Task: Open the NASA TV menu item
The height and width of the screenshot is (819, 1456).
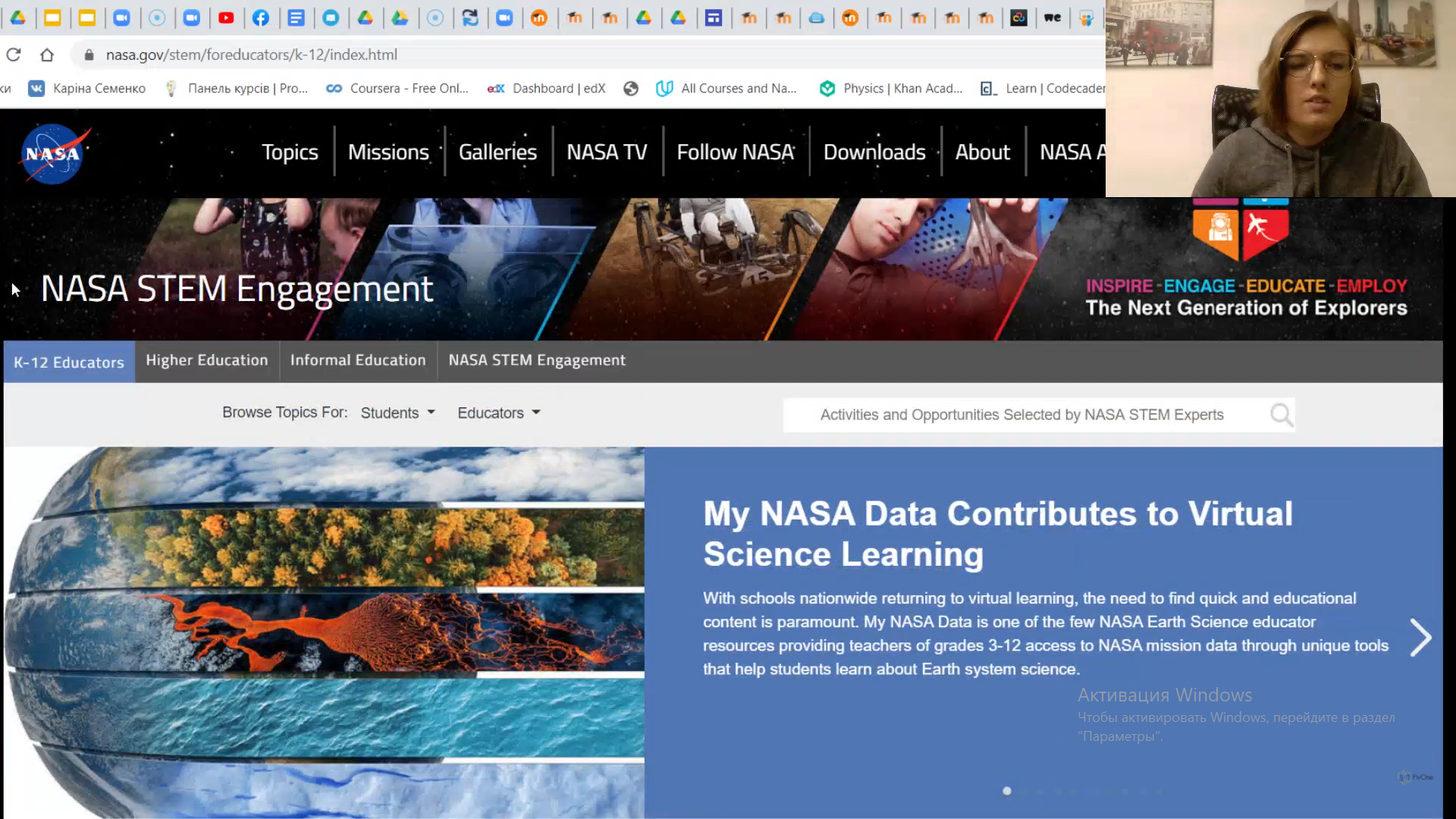Action: click(x=607, y=152)
